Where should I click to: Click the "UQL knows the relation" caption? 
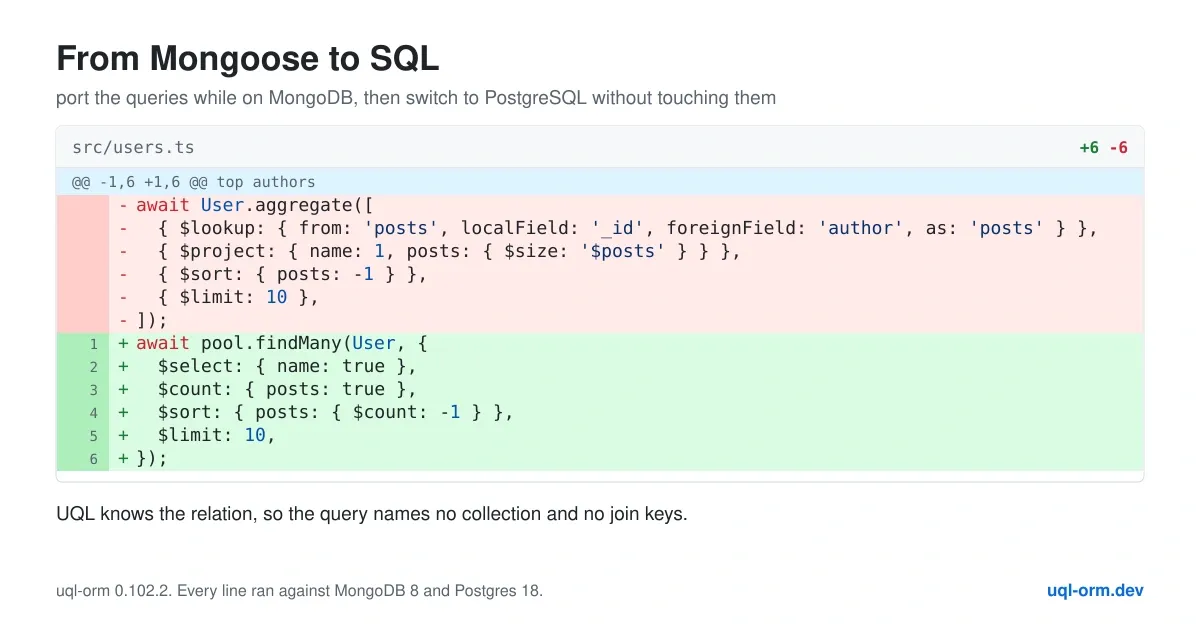coord(372,515)
